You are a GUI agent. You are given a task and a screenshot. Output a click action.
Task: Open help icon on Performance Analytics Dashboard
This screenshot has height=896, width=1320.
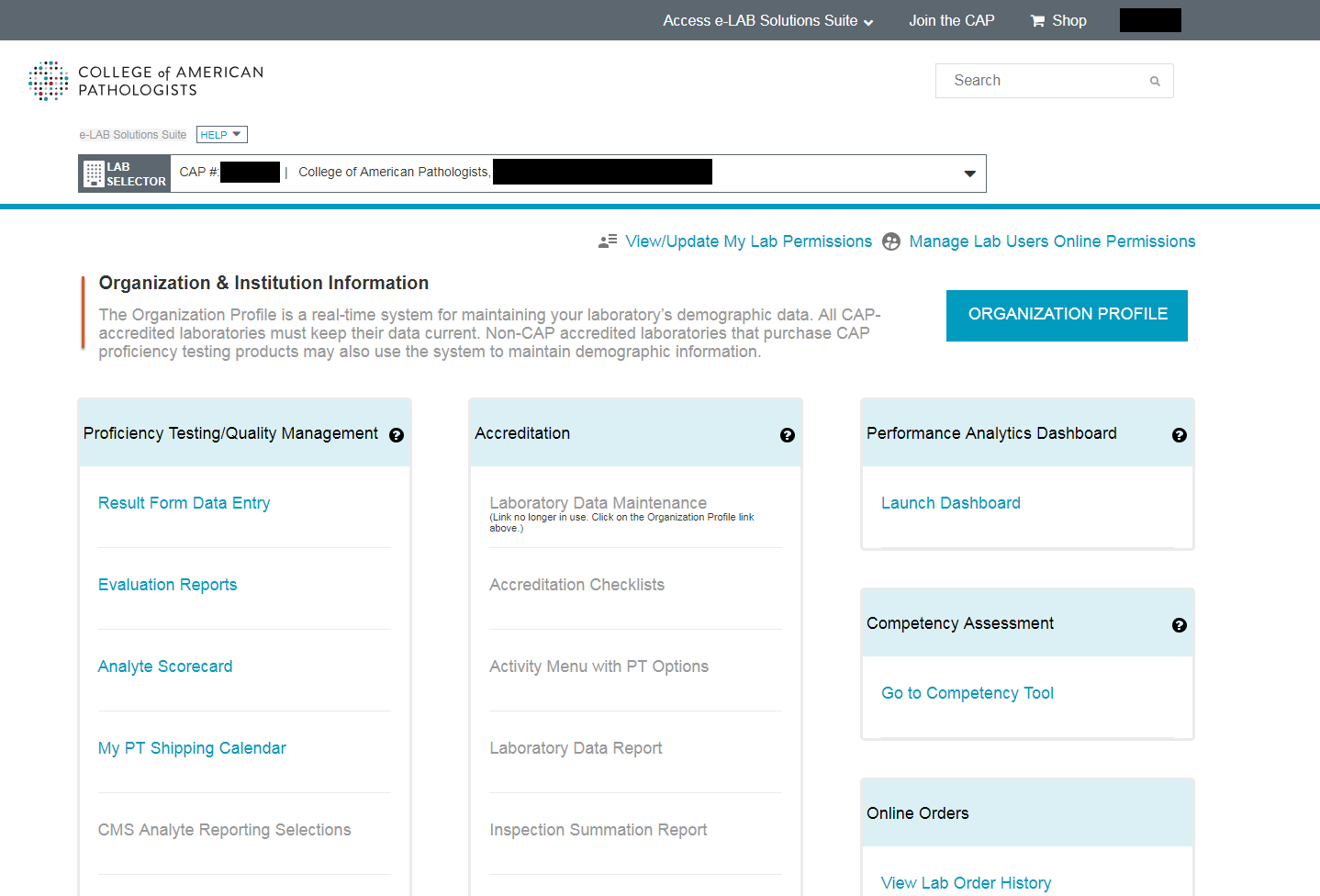click(1180, 435)
